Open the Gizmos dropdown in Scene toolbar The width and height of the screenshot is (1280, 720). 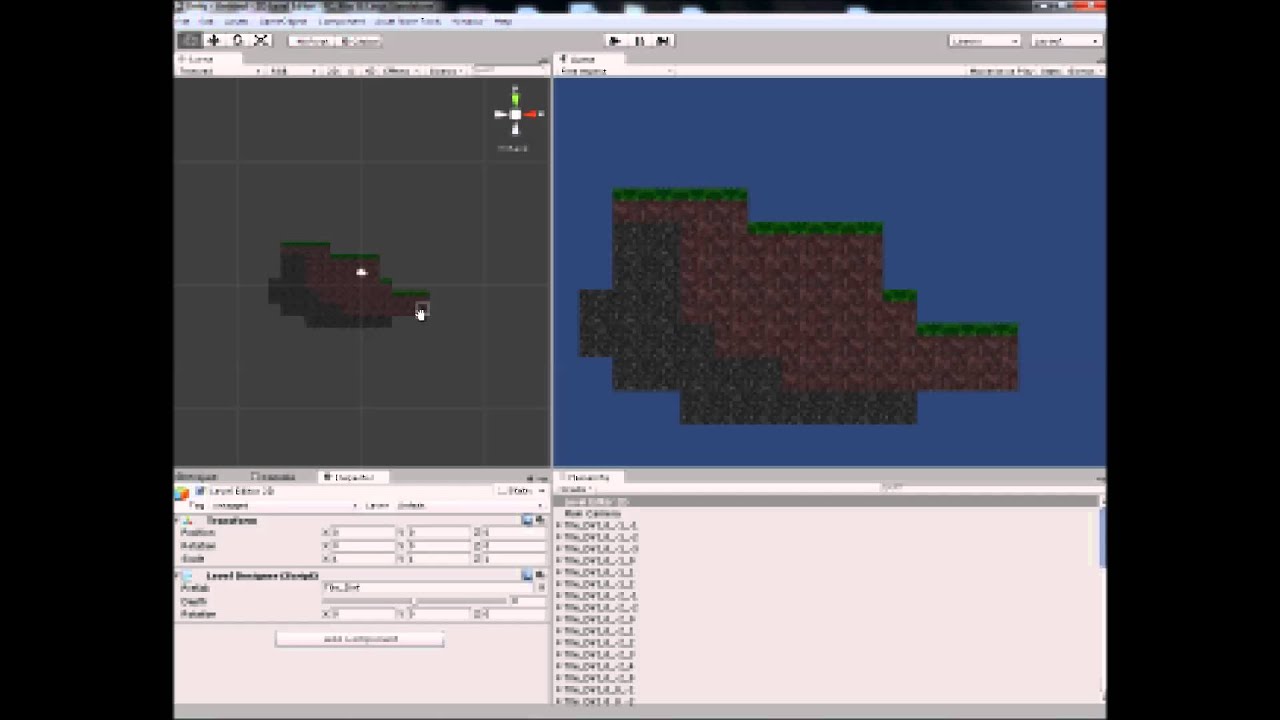444,71
